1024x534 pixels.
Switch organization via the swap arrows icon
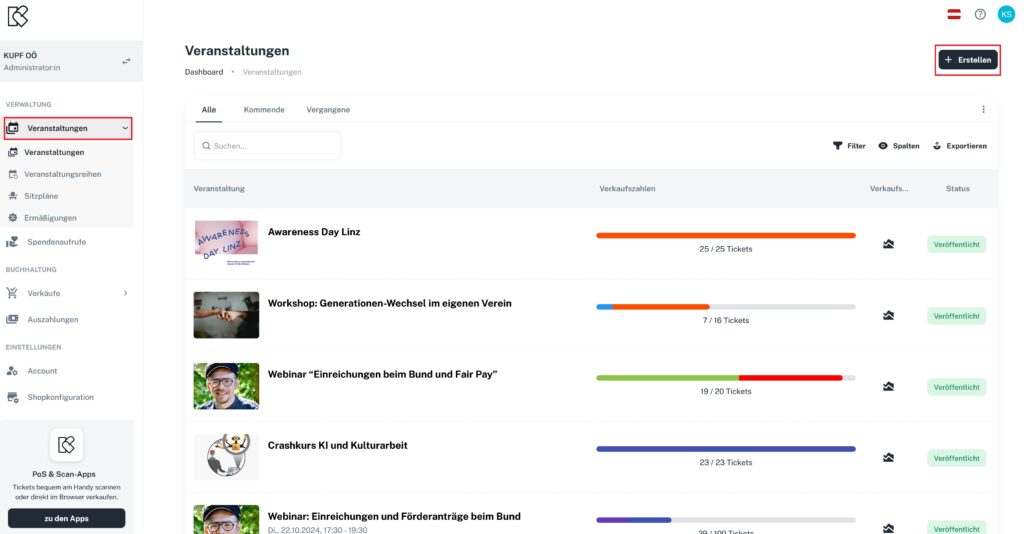point(126,61)
